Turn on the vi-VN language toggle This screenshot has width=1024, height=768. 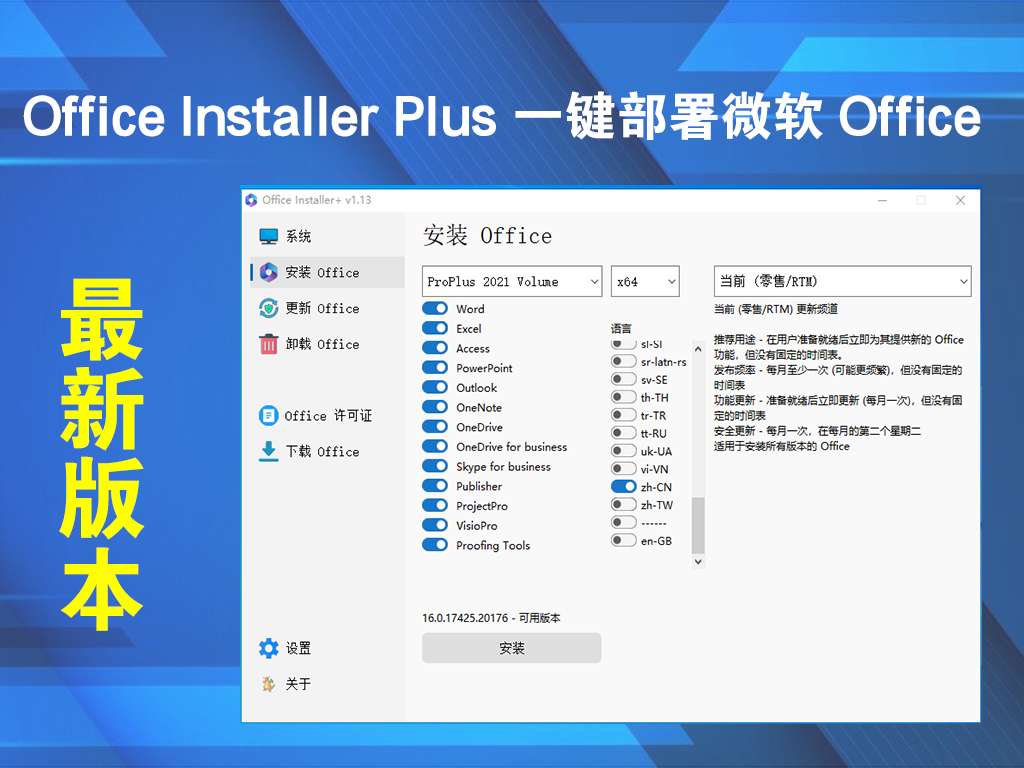pyautogui.click(x=624, y=468)
